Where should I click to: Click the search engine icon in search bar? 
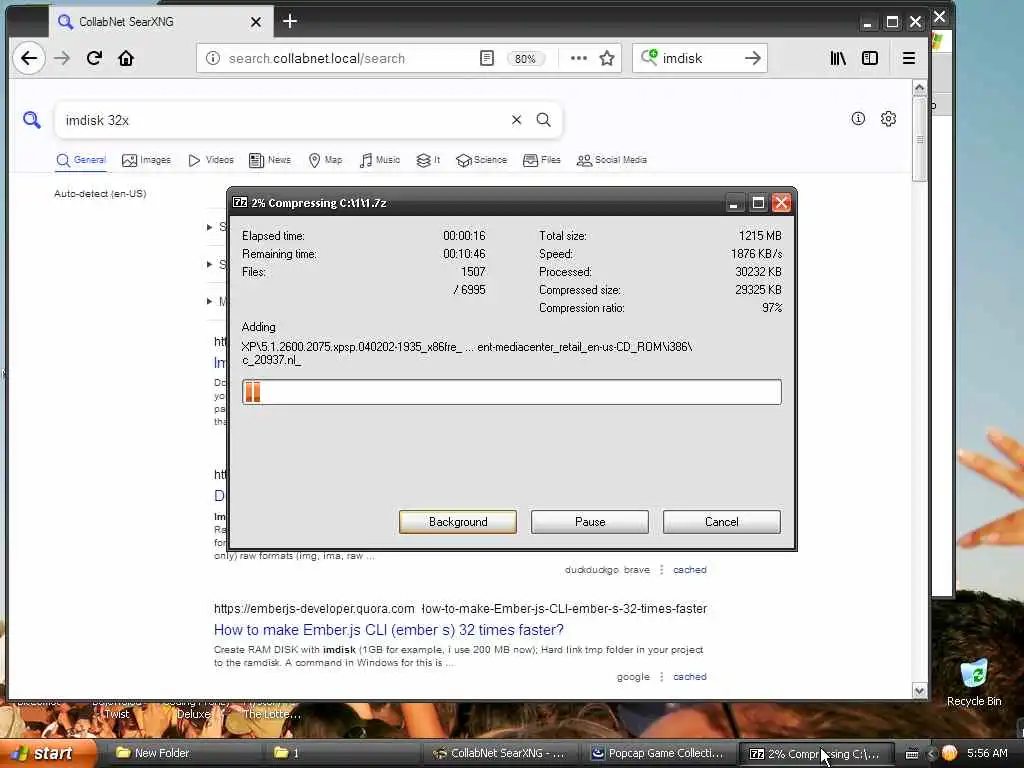(648, 57)
